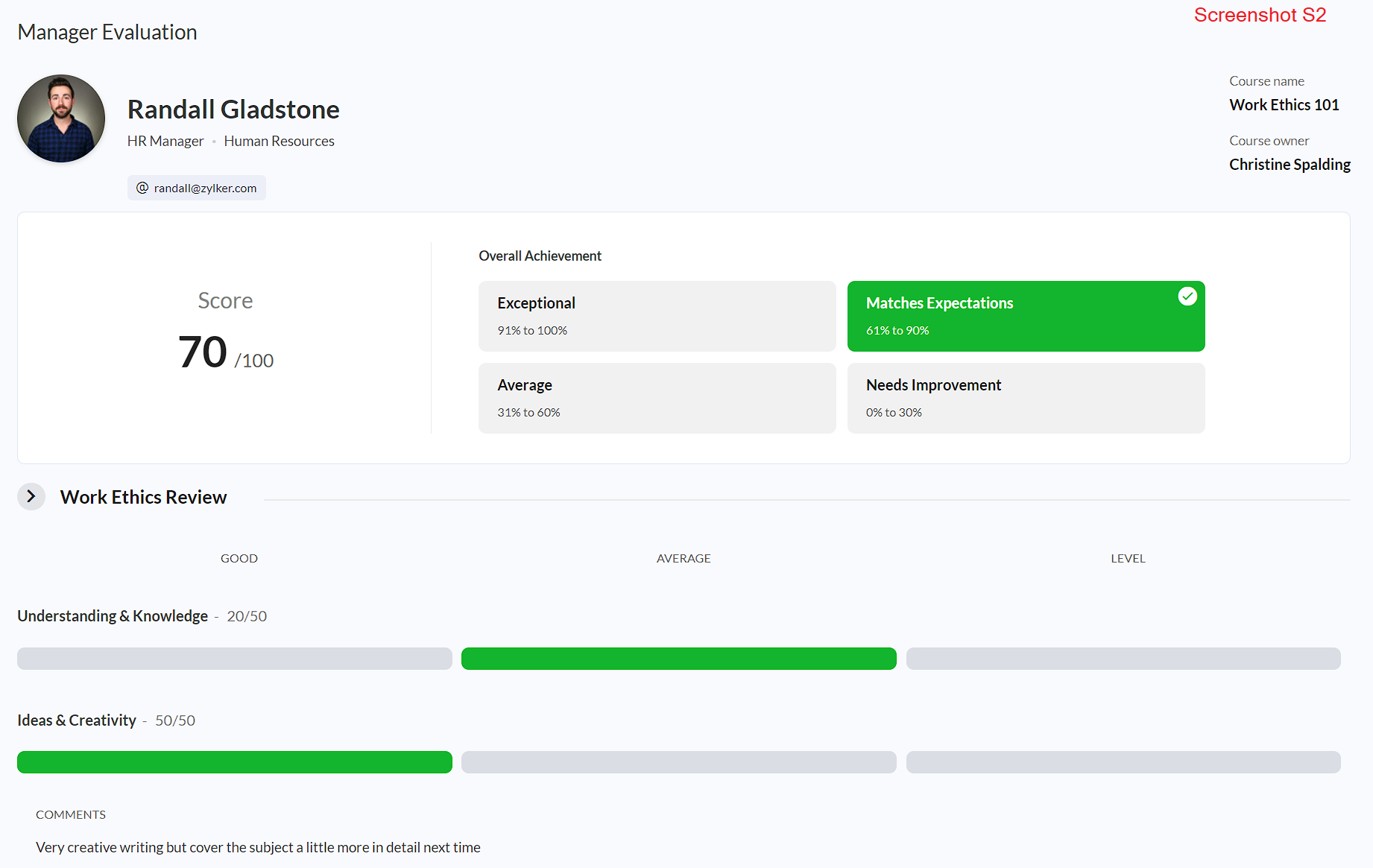This screenshot has width=1373, height=868.
Task: Select the Needs Improvement achievement card
Action: pos(1026,398)
